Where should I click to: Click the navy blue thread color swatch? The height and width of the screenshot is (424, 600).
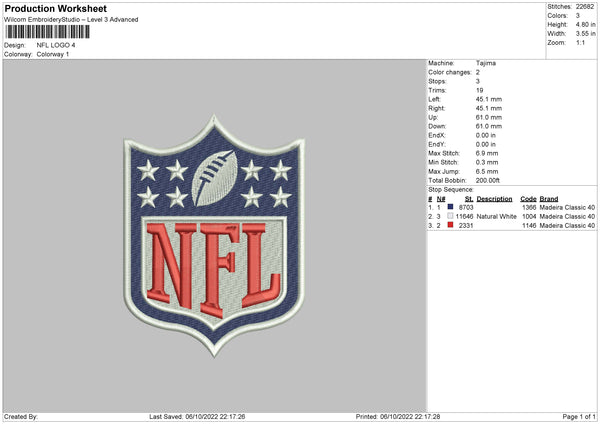(x=450, y=207)
